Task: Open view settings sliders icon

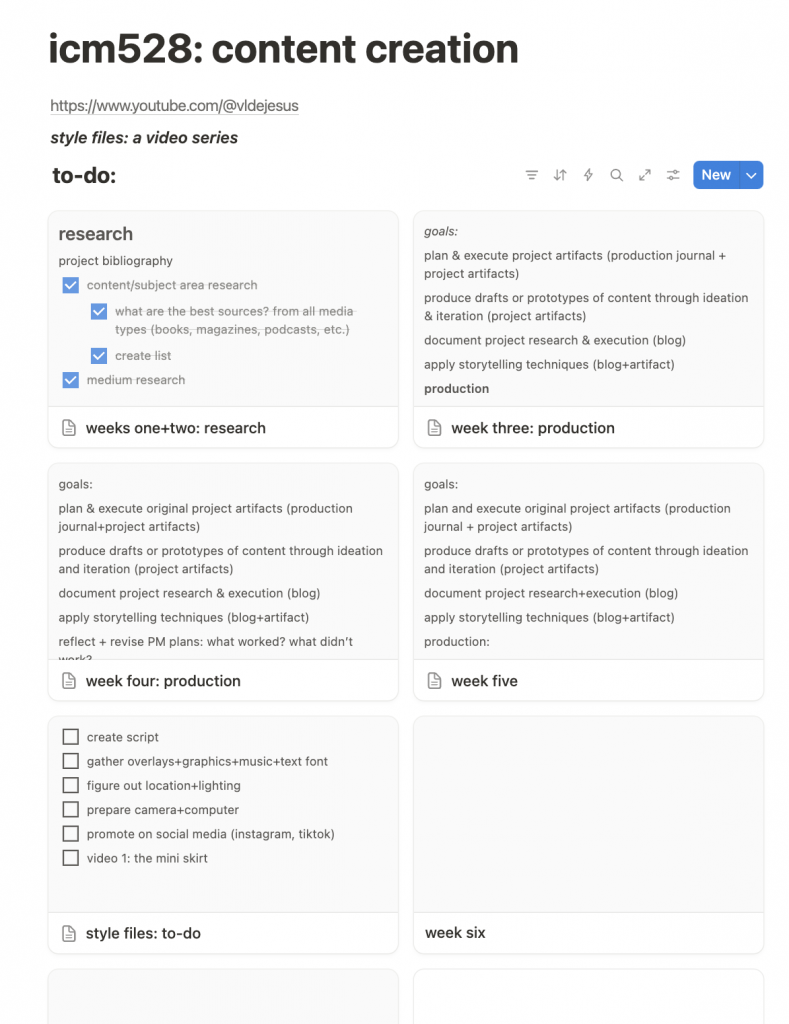Action: tap(674, 175)
